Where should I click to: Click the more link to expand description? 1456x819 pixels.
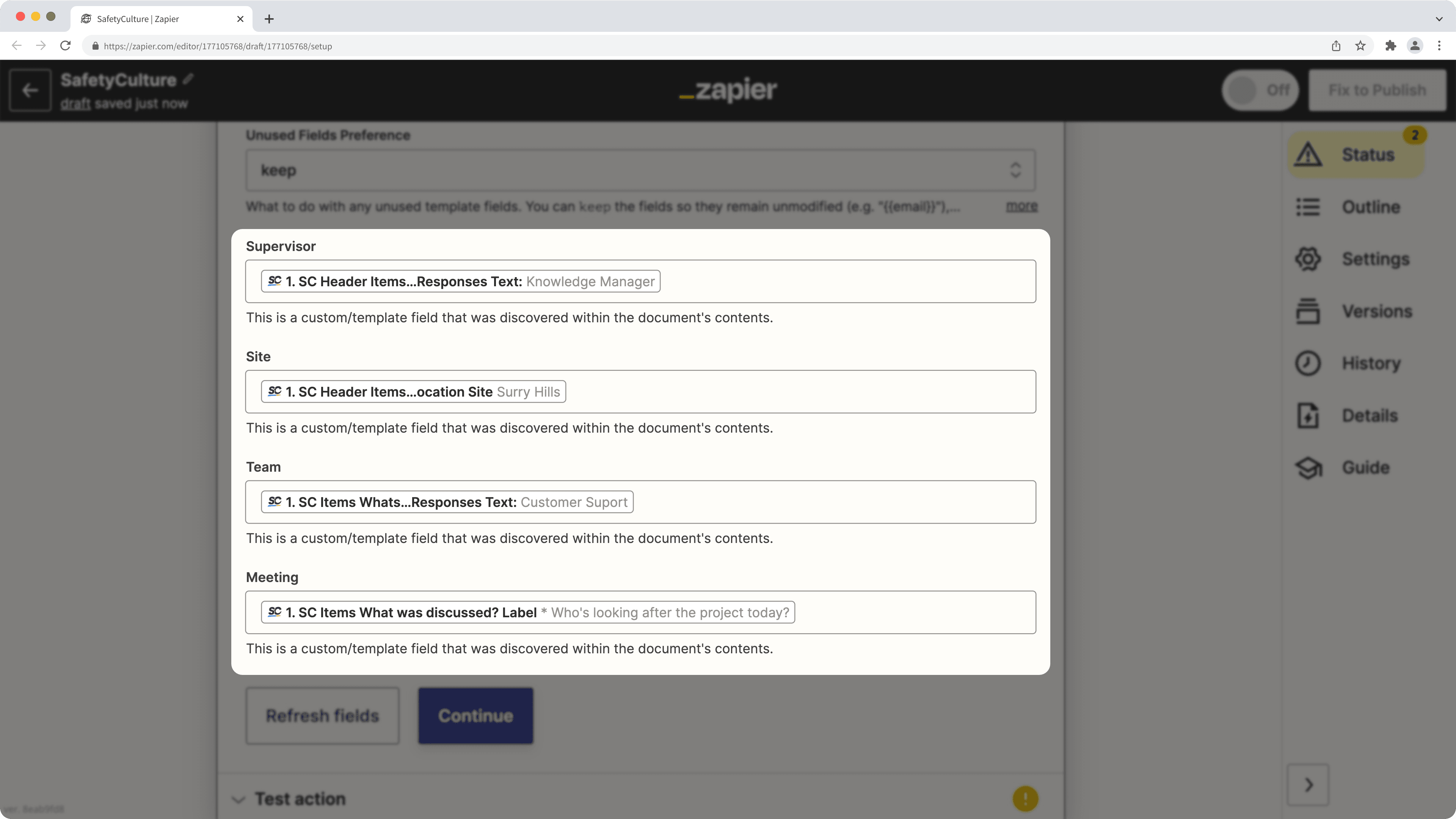[x=1021, y=206]
